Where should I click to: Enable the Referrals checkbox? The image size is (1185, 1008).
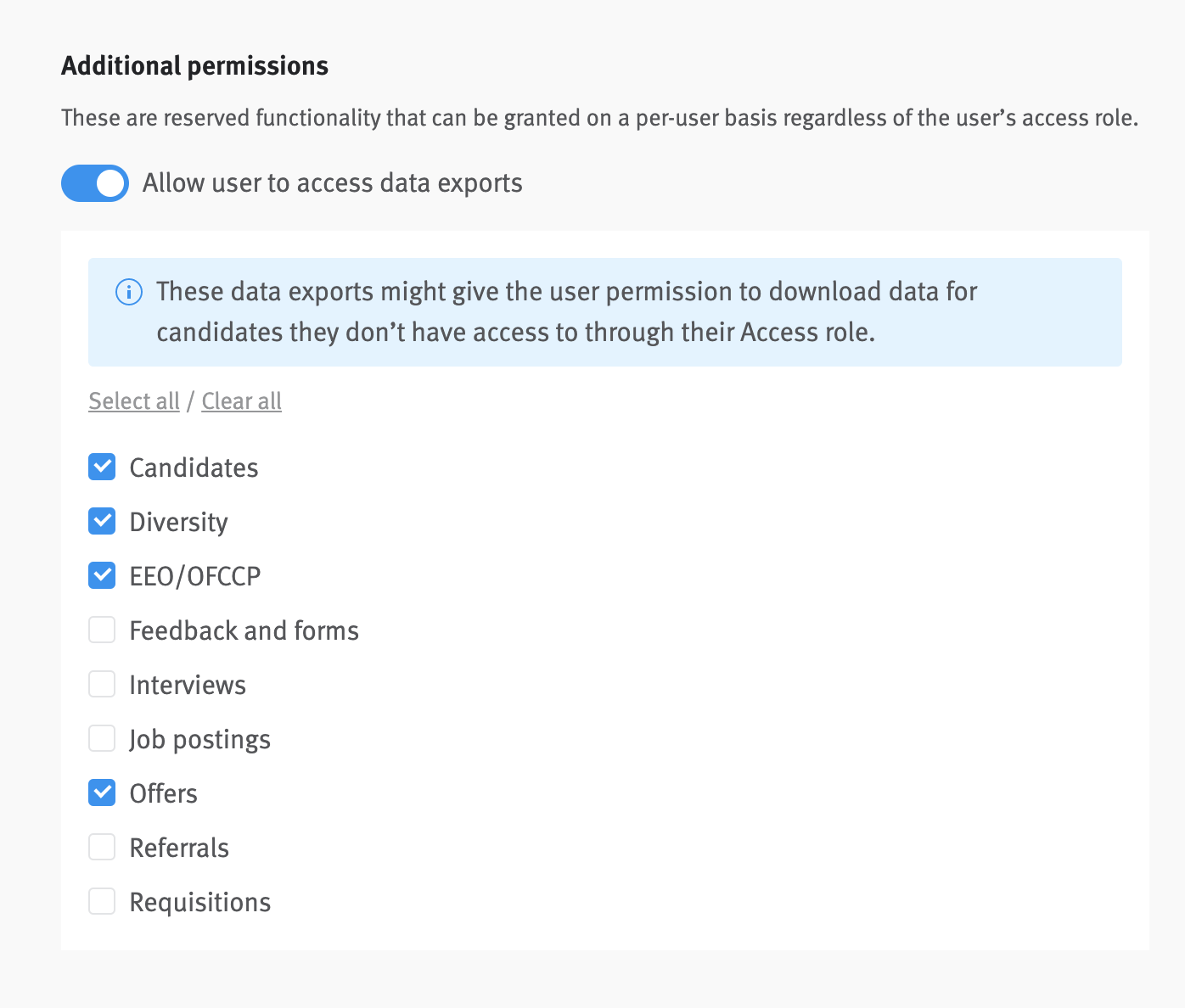point(102,847)
